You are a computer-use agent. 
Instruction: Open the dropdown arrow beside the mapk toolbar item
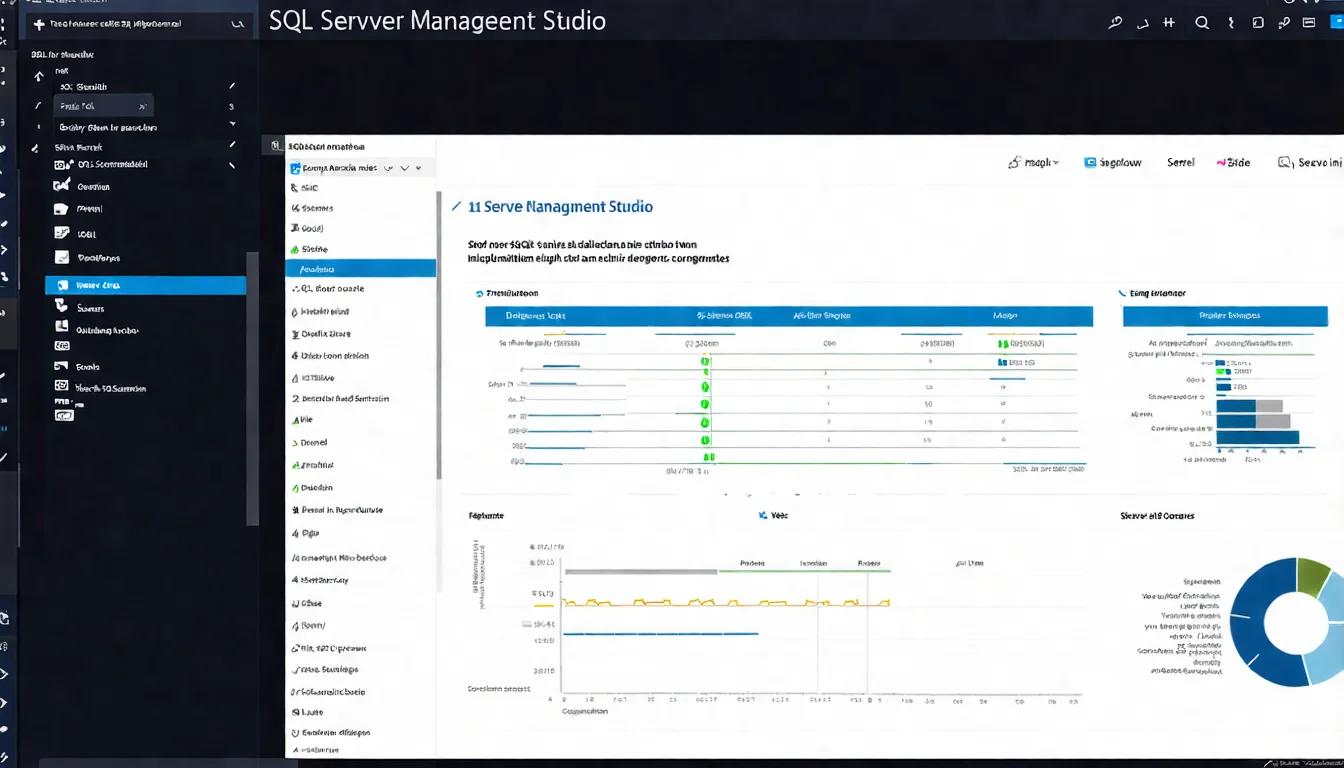pyautogui.click(x=1056, y=162)
